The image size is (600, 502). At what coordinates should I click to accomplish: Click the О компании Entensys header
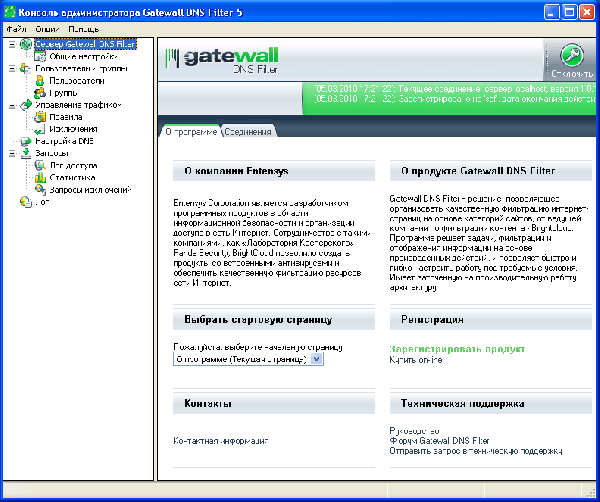tap(274, 171)
